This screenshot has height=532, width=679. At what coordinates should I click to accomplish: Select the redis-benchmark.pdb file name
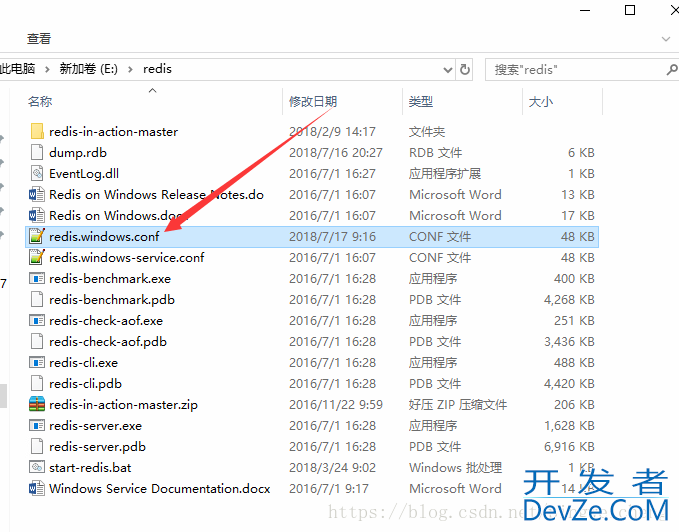(112, 300)
